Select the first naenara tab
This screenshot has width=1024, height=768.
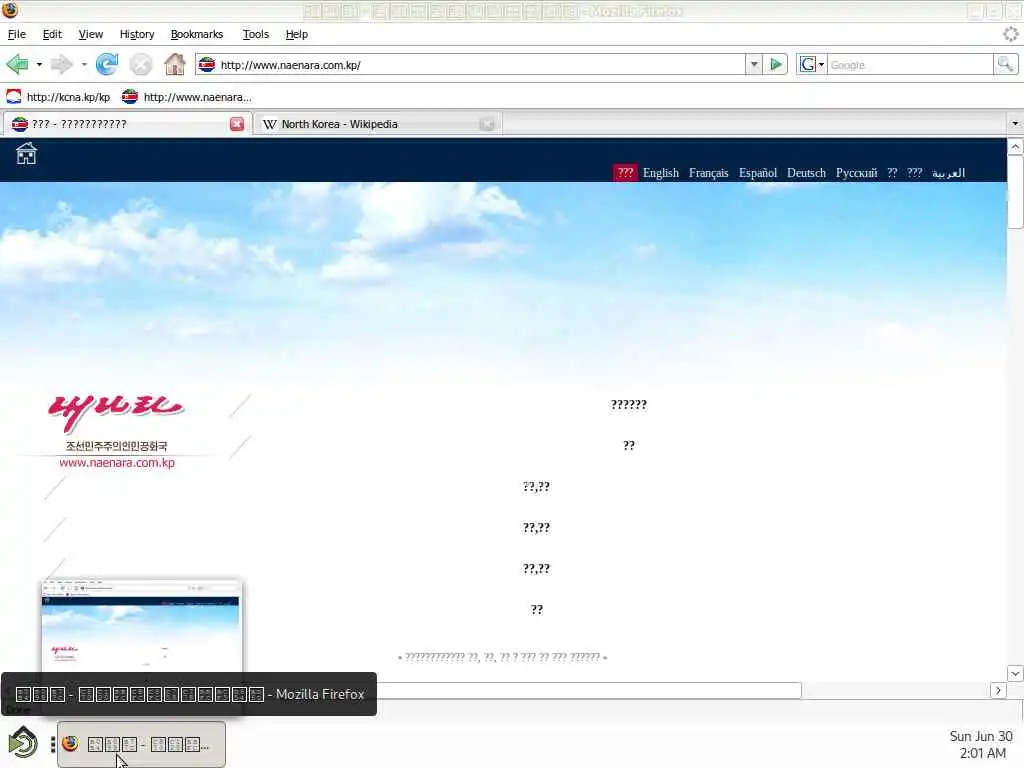click(x=127, y=124)
